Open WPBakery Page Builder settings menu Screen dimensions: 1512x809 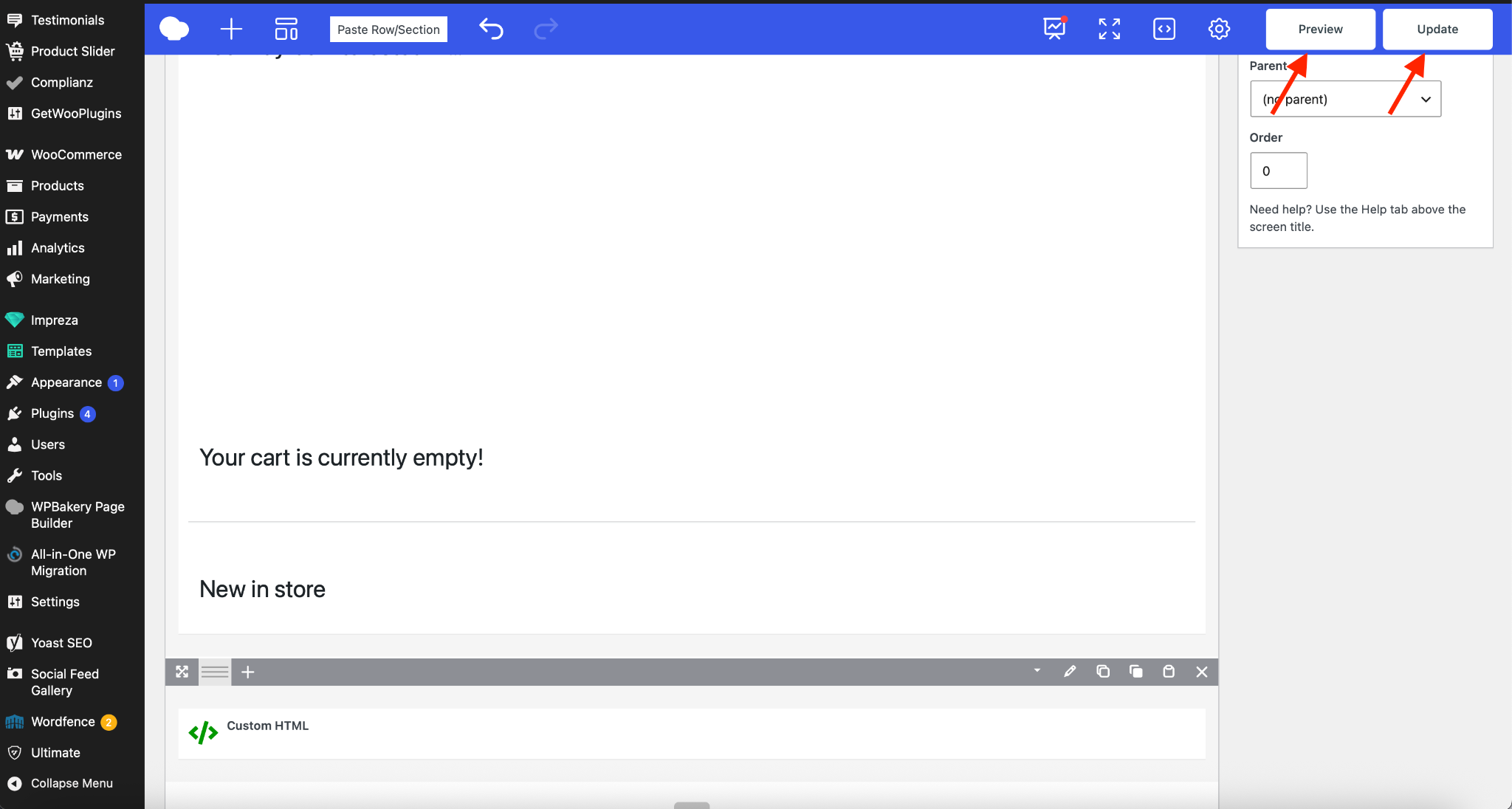point(72,514)
